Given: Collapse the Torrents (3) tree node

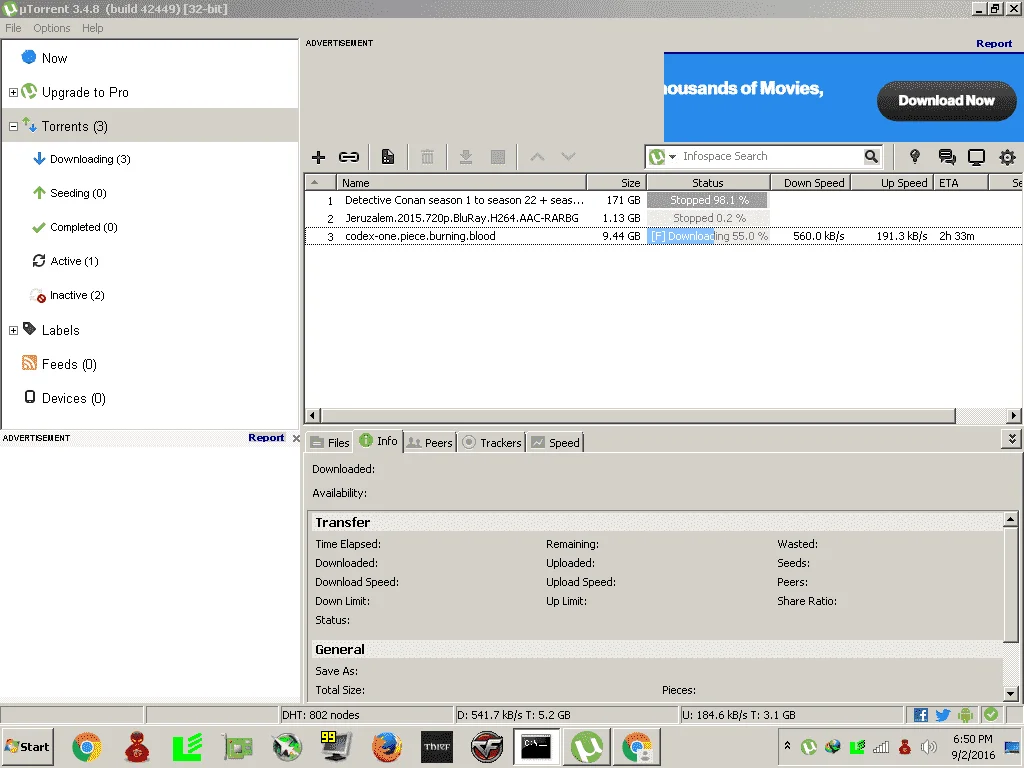Looking at the screenshot, I should [x=13, y=126].
